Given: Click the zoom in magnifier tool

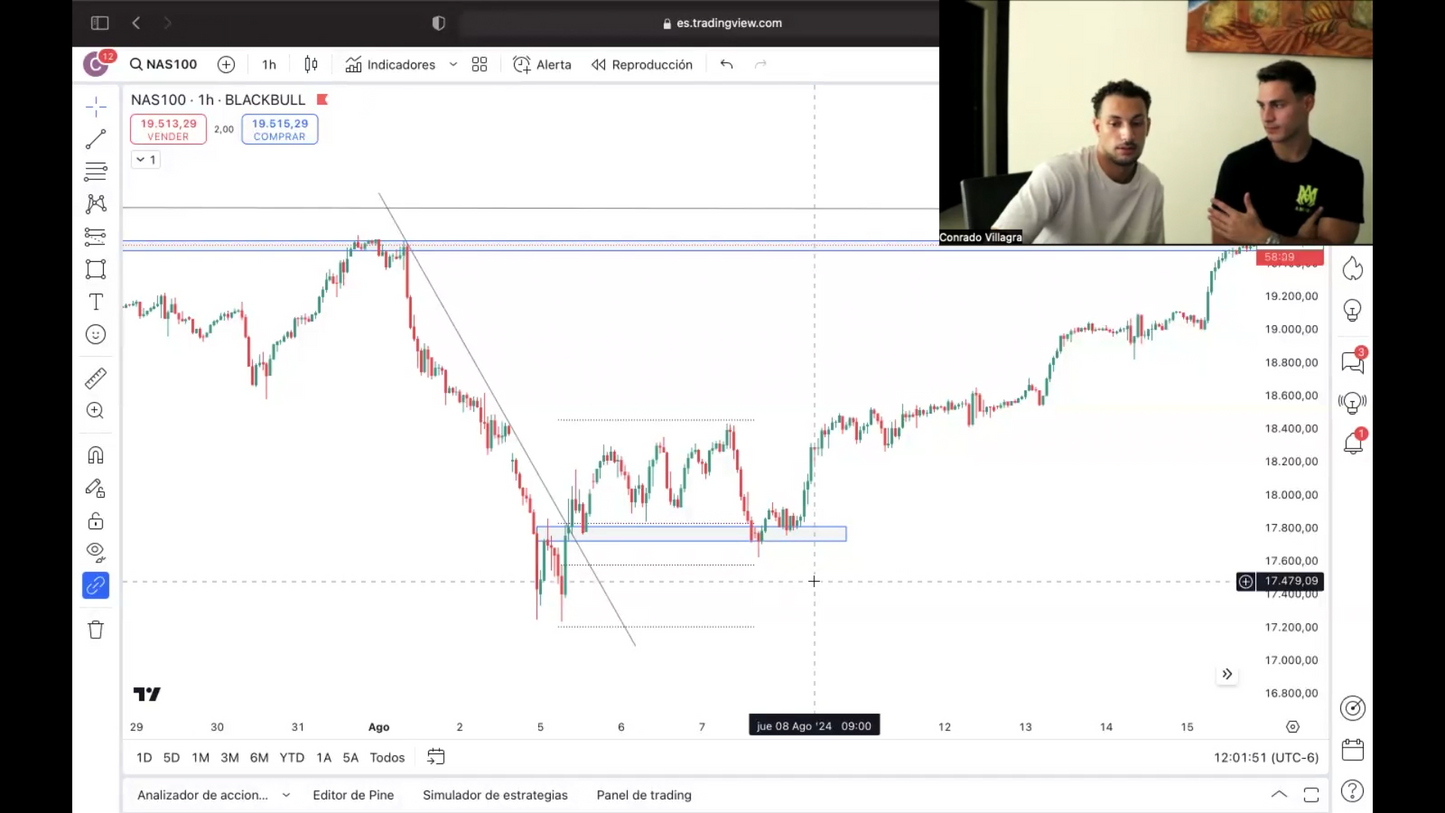Looking at the screenshot, I should (96, 411).
